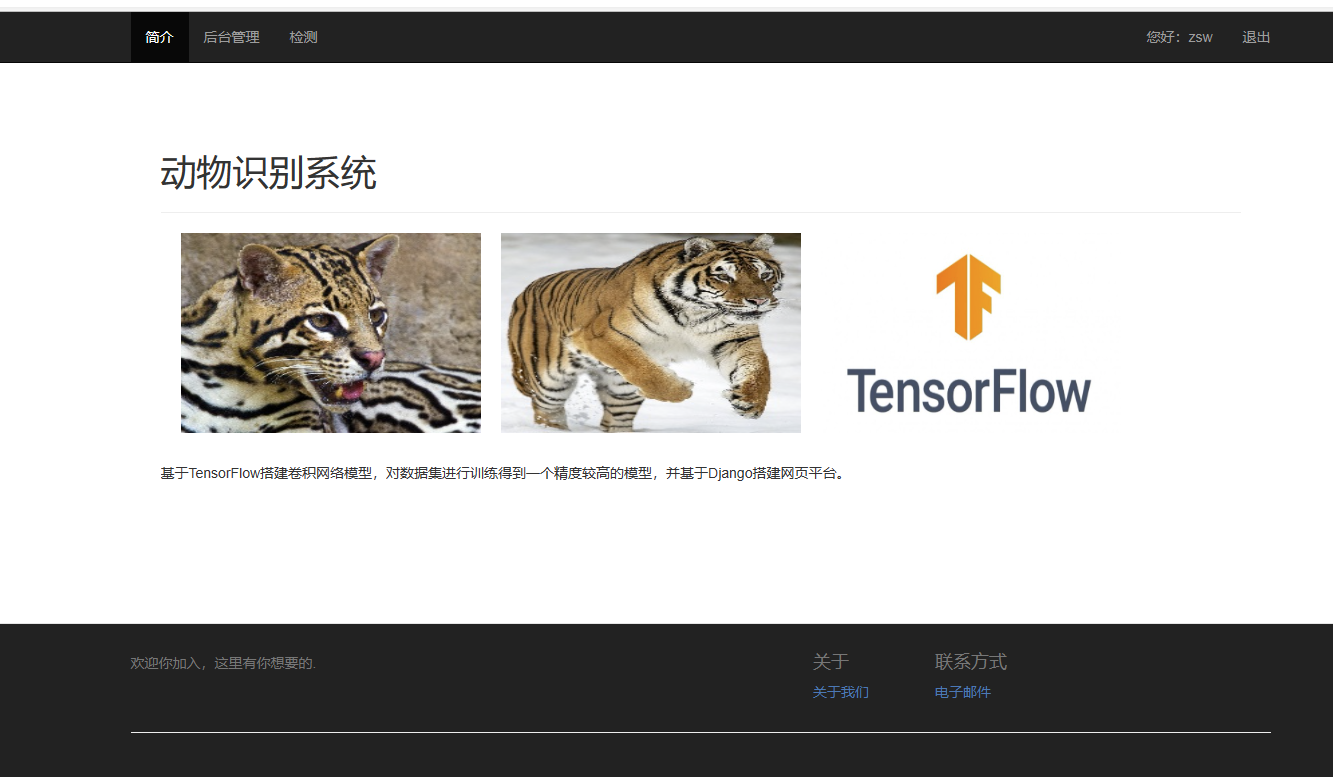This screenshot has width=1333, height=777.
Task: Click the 基于TensorFlow搭建卷积网络模型 description text
Action: [x=503, y=473]
